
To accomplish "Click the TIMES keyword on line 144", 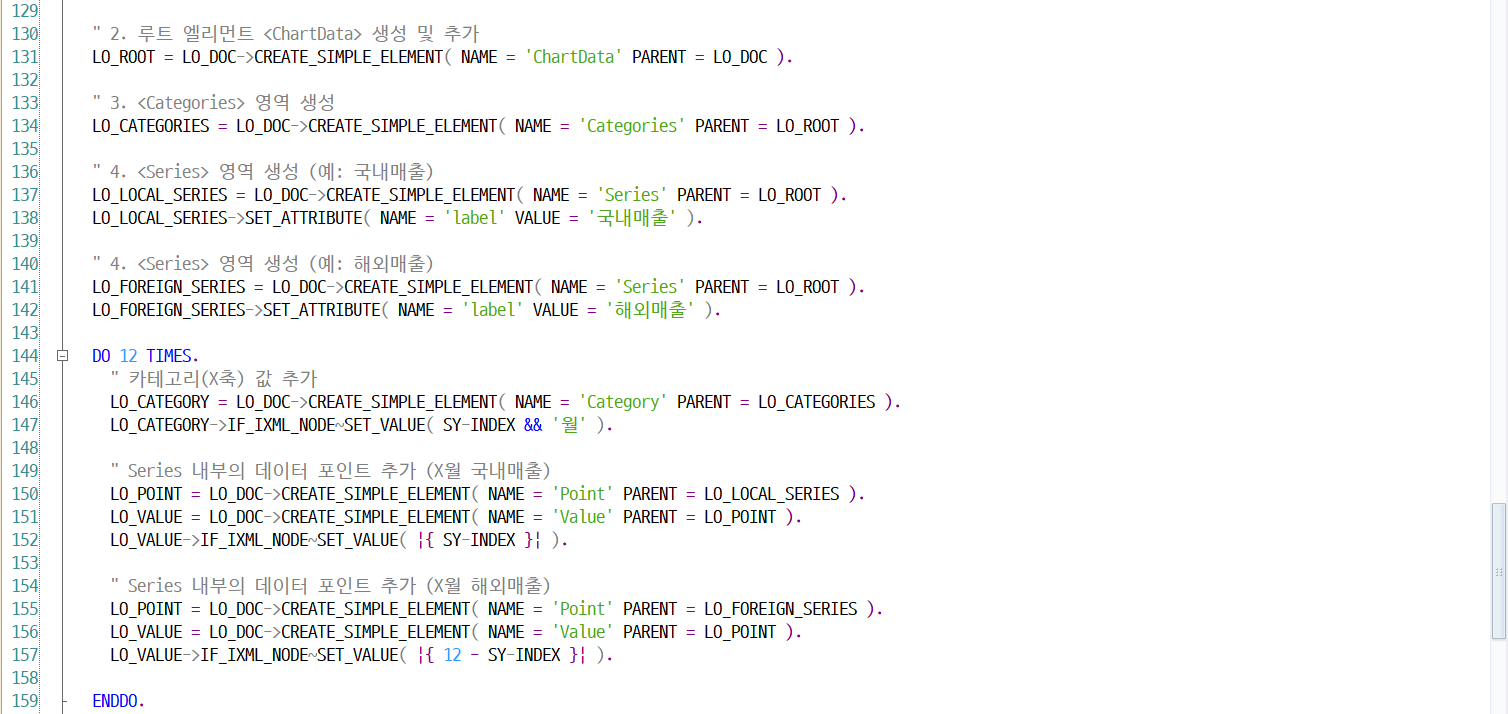I will pos(172,356).
